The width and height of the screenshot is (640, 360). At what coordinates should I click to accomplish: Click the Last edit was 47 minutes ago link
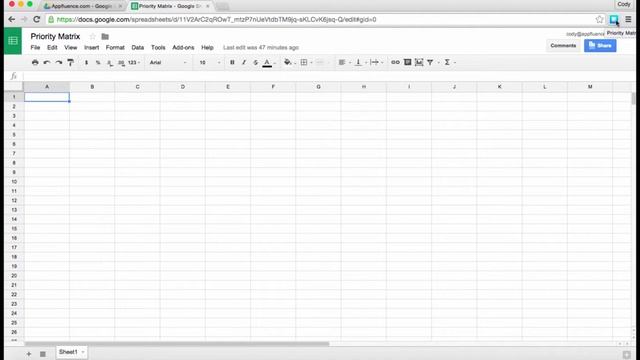(x=261, y=47)
